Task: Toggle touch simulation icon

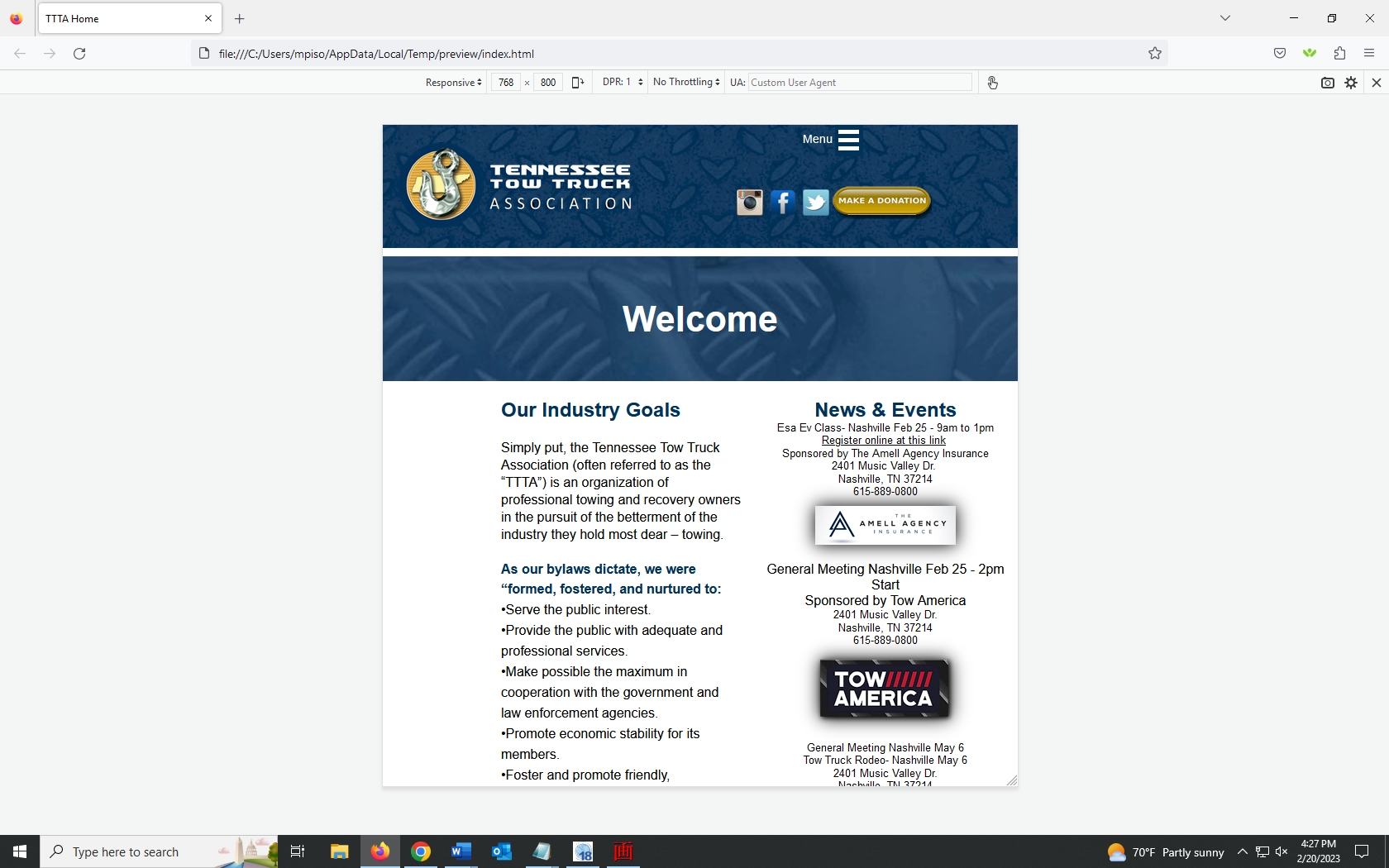Action: tap(992, 83)
